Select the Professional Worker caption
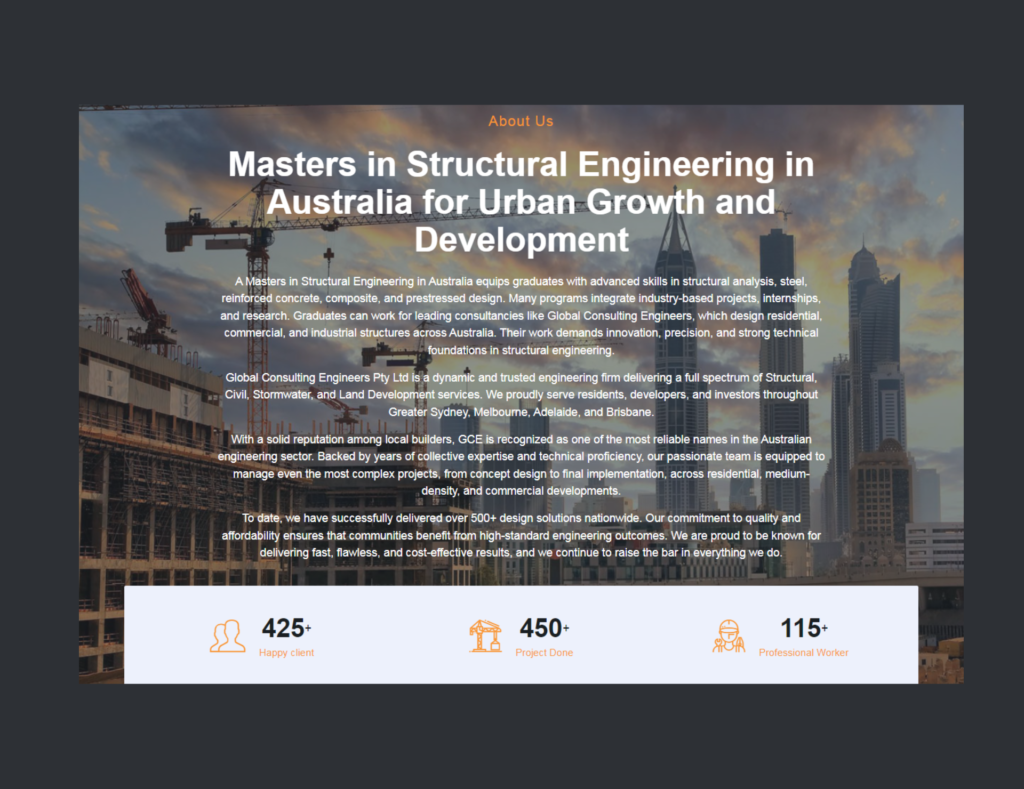1024x789 pixels. [803, 653]
